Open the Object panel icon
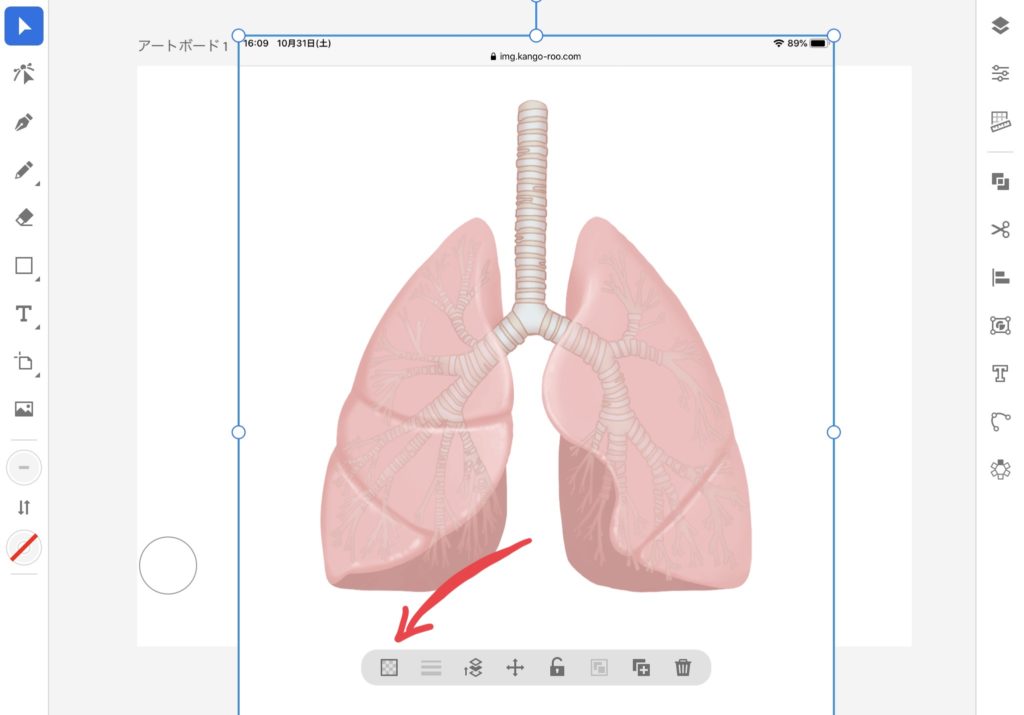This screenshot has height=715, width=1024. (1000, 325)
